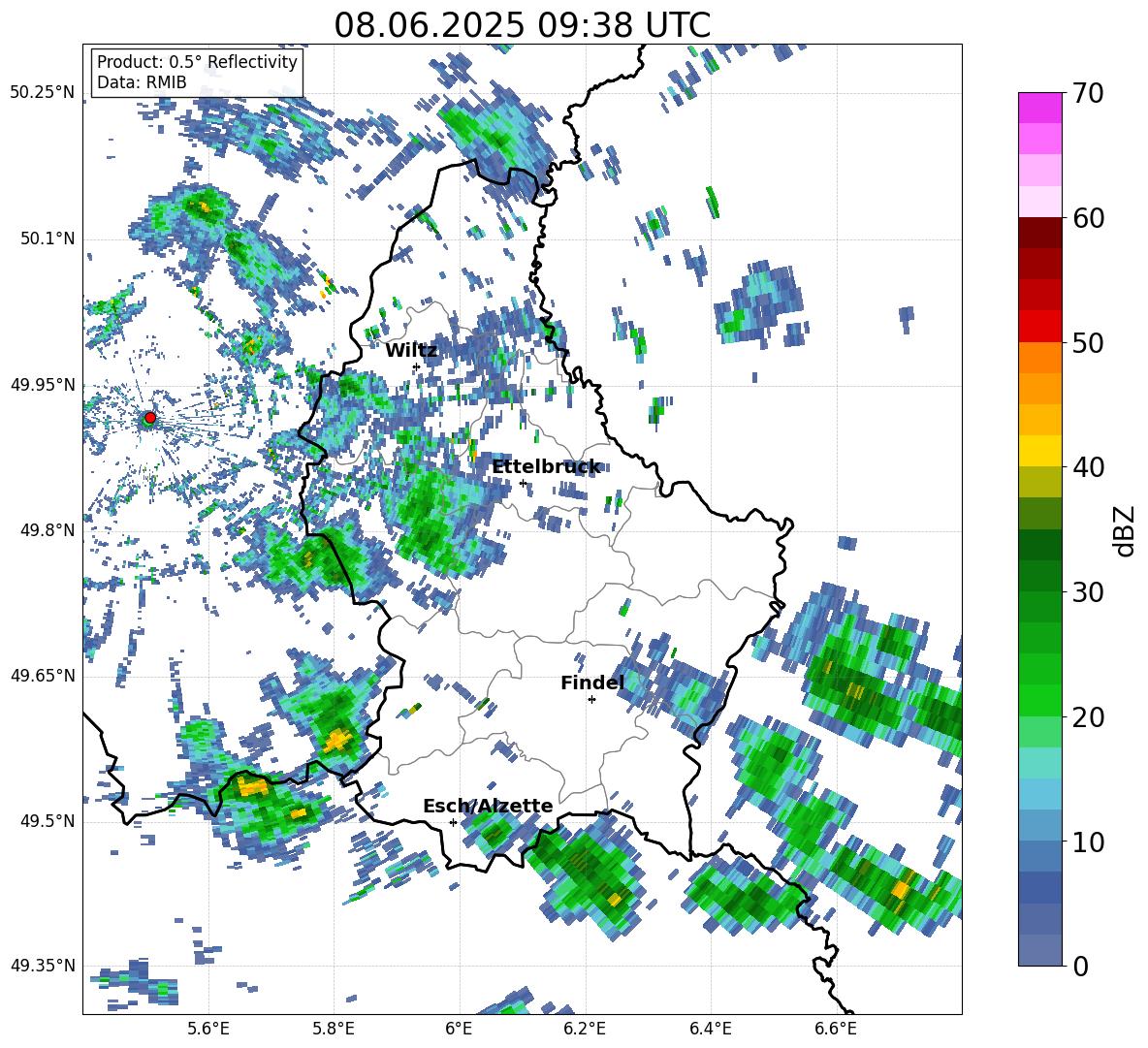Select the Wiltz city label
Viewport: 1148px width, 1048px height.
click(411, 351)
